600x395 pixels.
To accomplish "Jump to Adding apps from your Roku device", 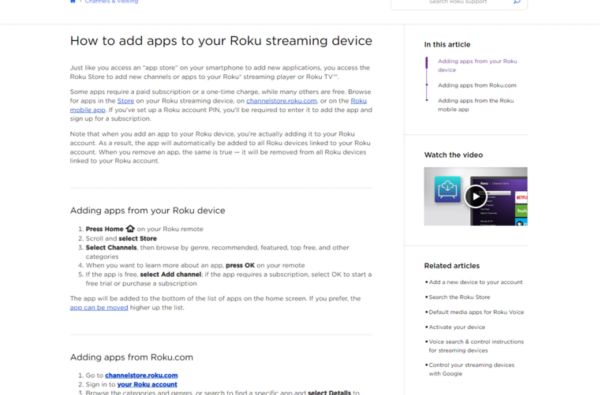I will click(477, 65).
